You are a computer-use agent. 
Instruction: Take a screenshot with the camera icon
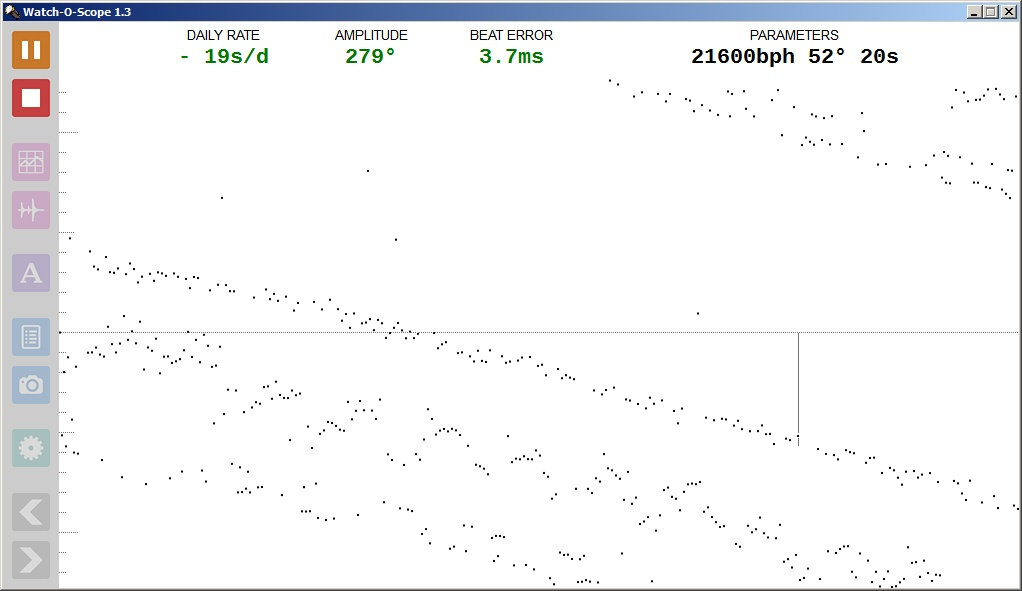pos(31,385)
